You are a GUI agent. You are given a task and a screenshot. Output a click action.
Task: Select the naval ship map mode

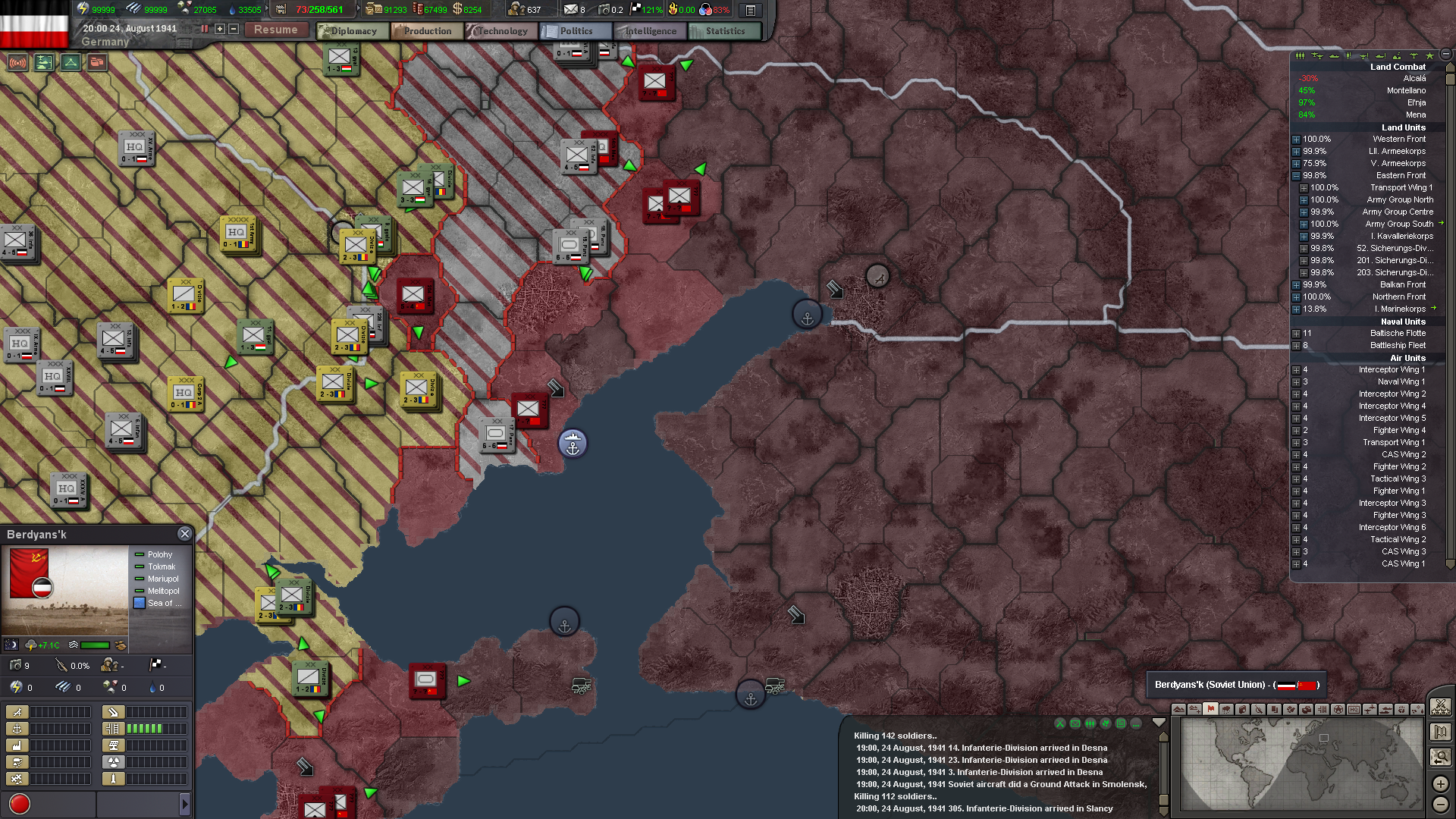click(1385, 710)
